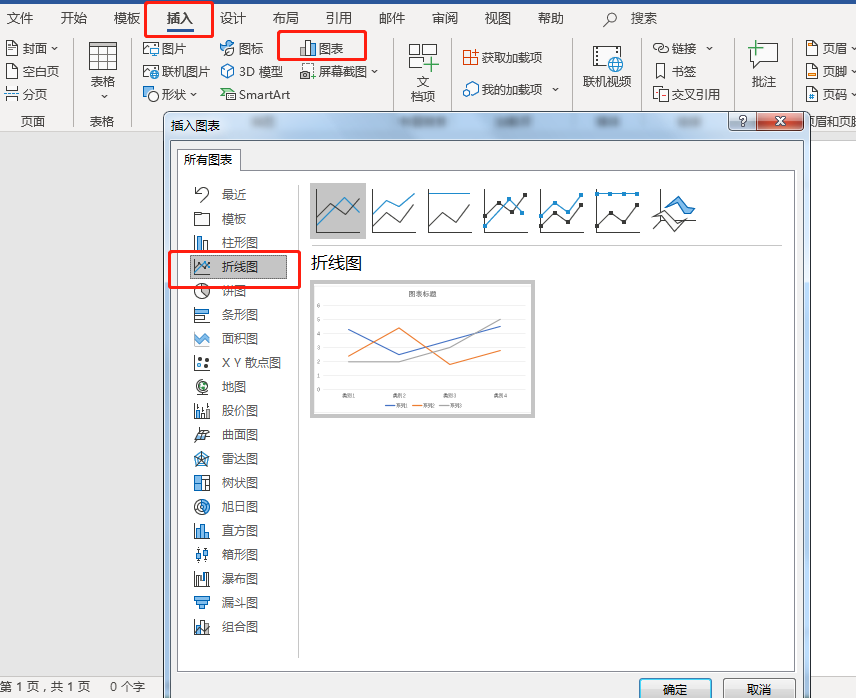The width and height of the screenshot is (856, 698).
Task: Open the File (文件) tab
Action: pyautogui.click(x=20, y=19)
